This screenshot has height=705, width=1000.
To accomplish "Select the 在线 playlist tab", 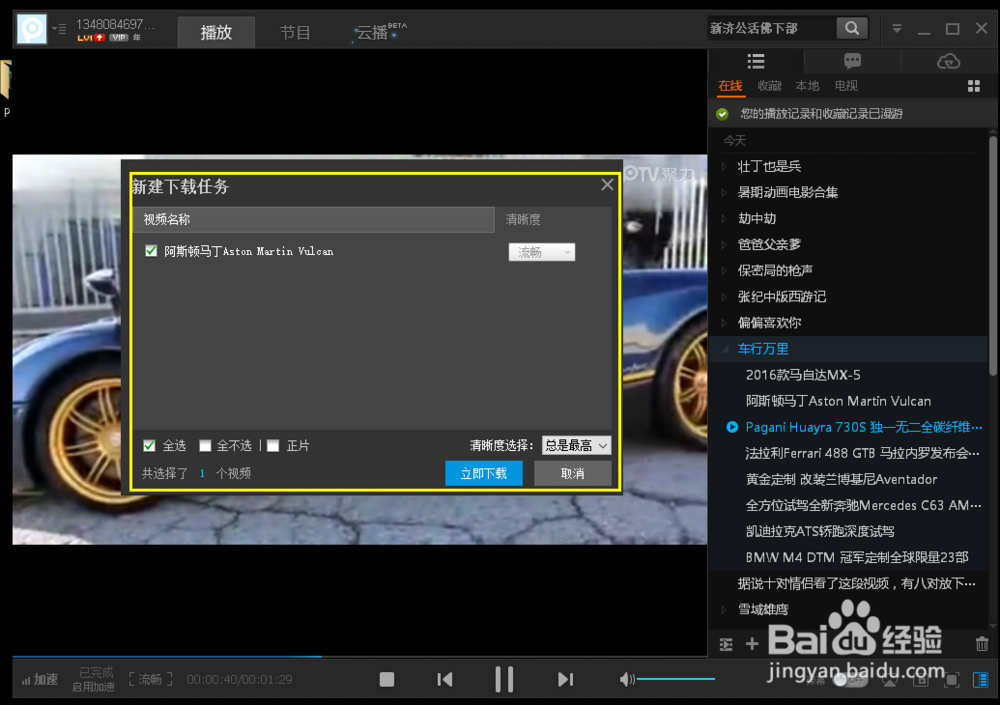I will point(730,86).
